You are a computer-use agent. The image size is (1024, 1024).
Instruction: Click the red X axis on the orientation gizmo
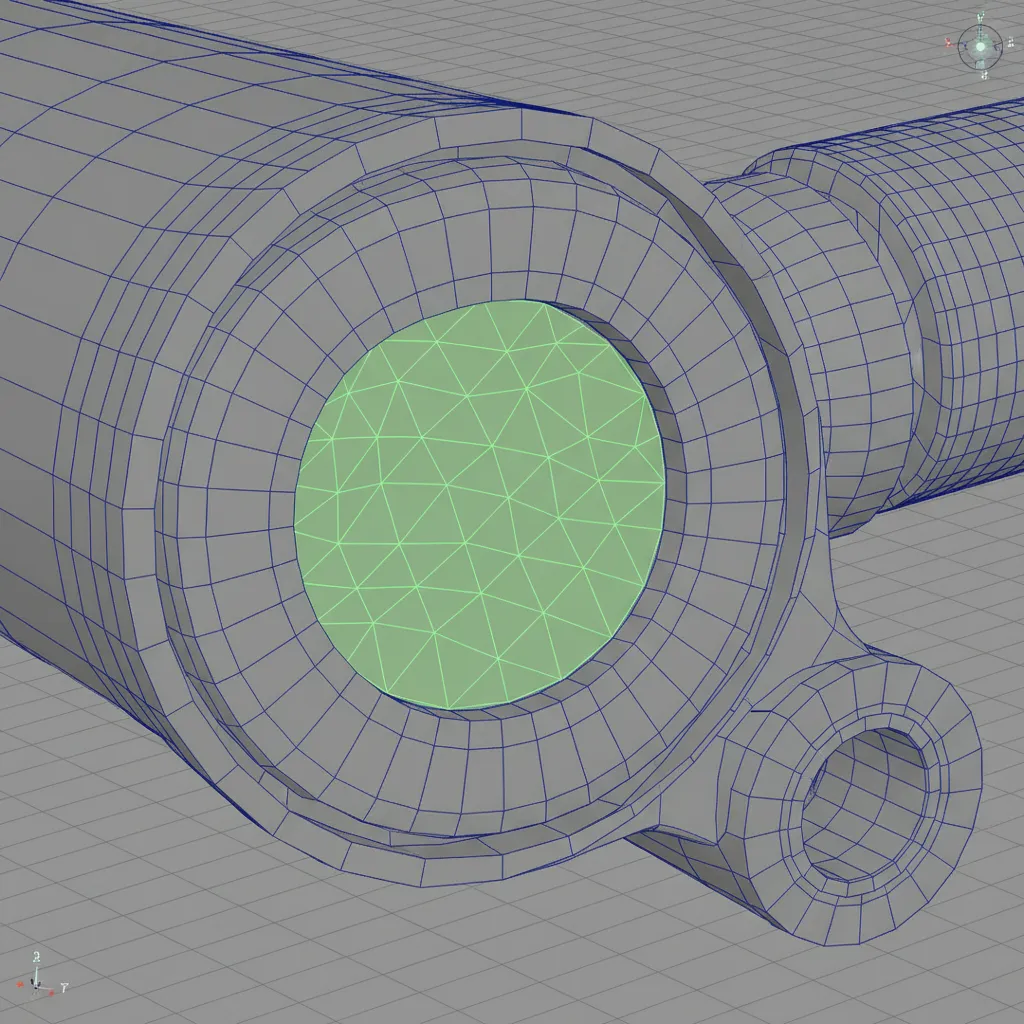[x=948, y=43]
